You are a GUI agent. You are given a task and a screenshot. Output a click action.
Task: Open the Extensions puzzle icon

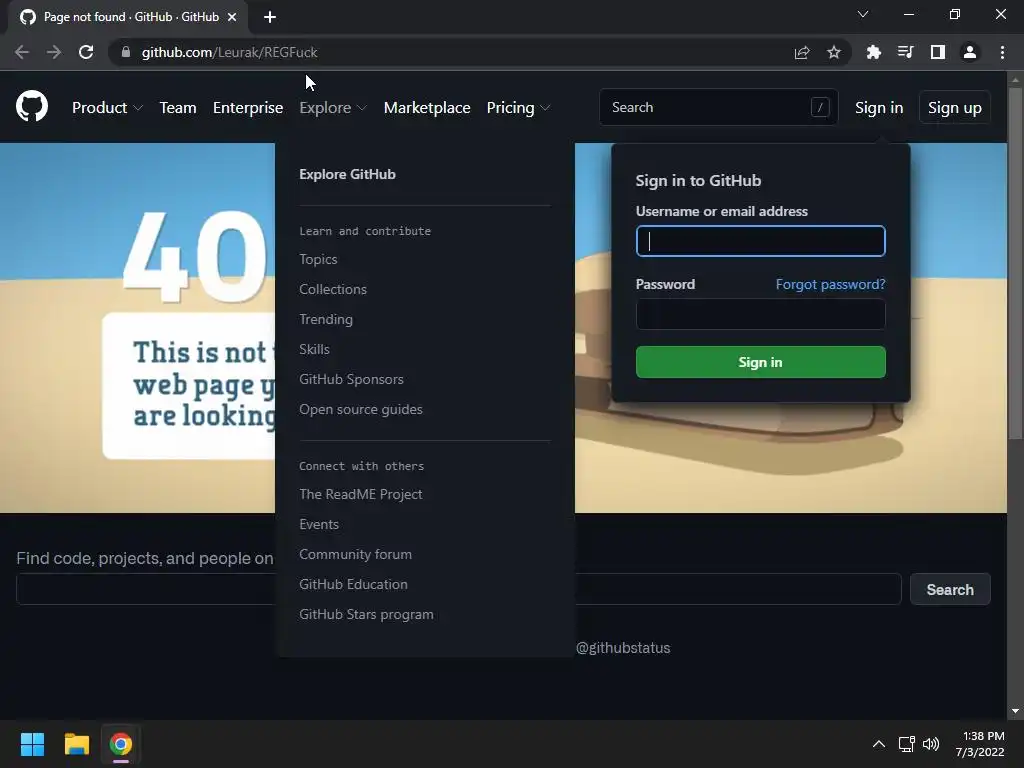[x=874, y=52]
